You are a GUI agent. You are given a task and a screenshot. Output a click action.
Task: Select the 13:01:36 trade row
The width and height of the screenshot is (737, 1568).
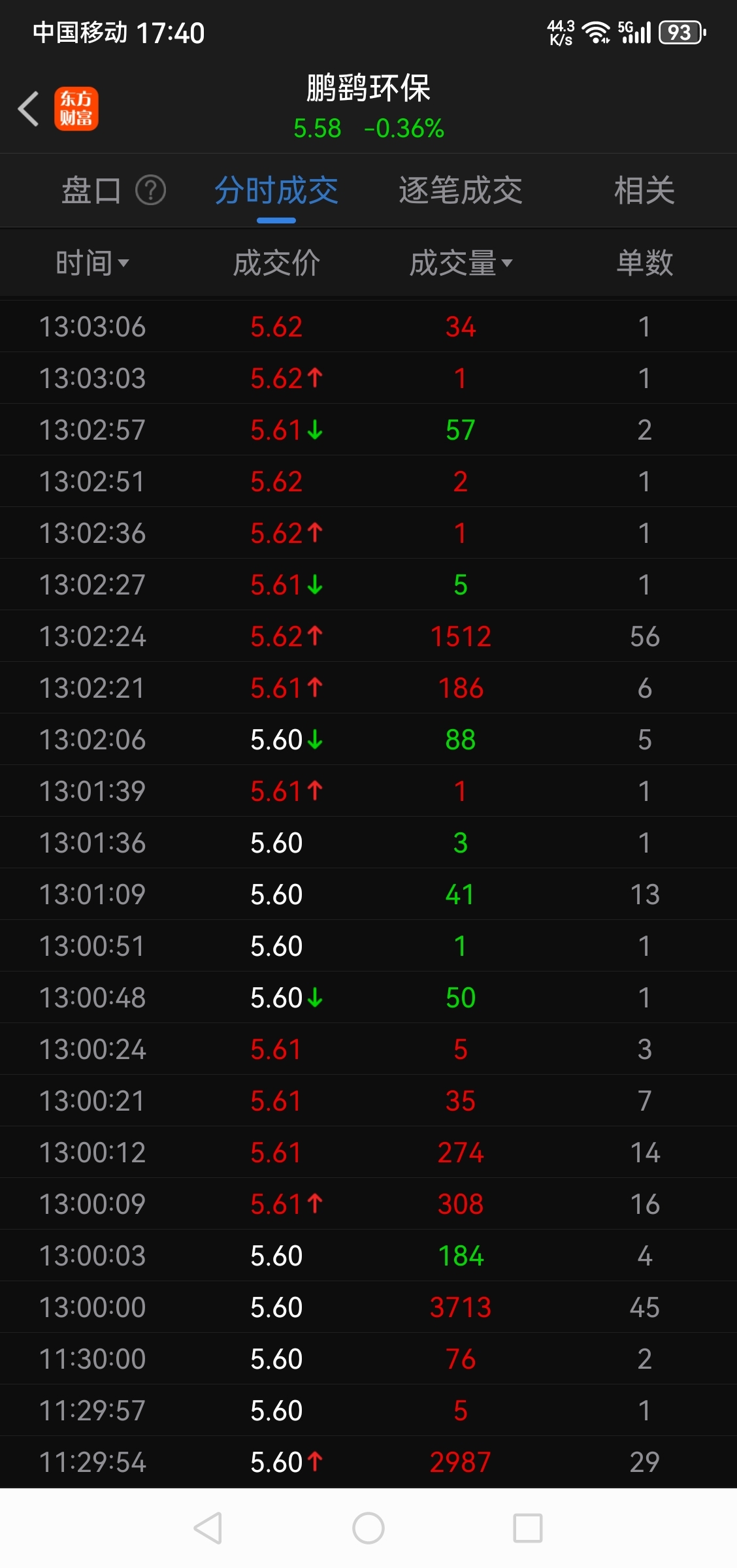[368, 843]
